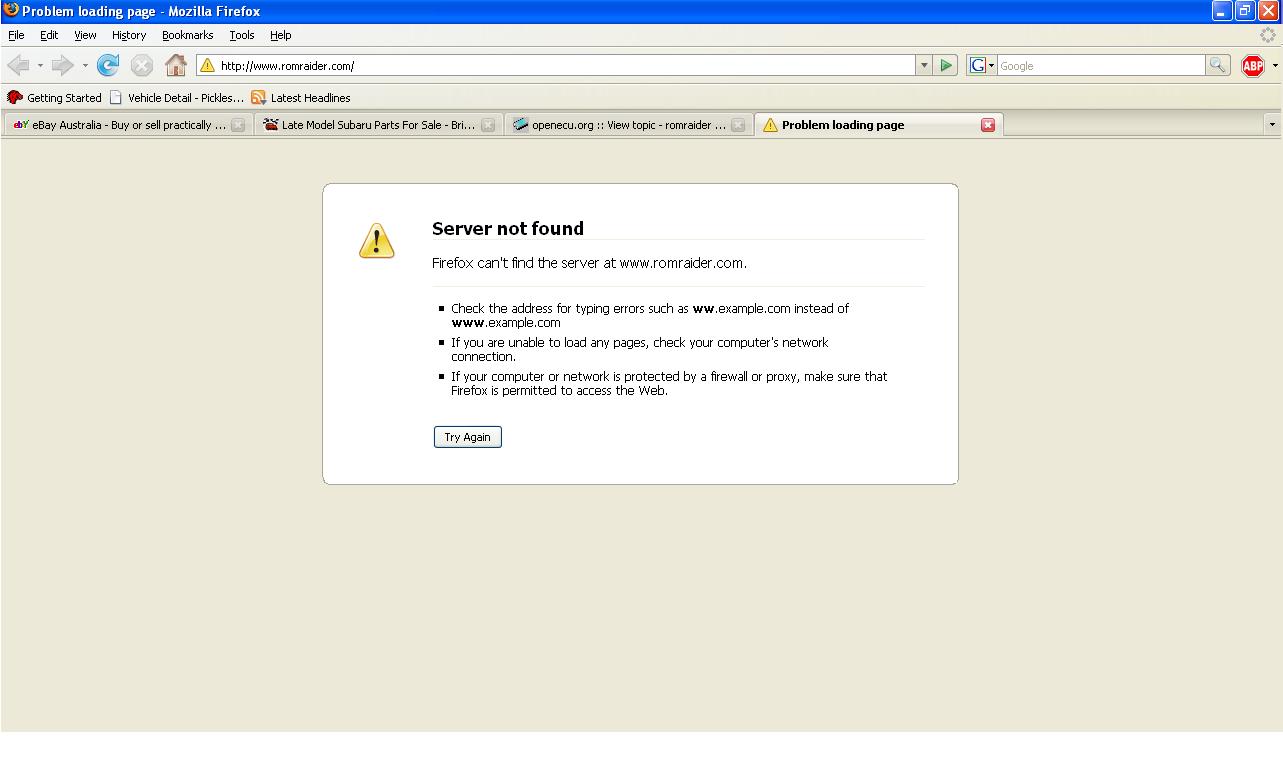Open the Help menu

pos(281,35)
